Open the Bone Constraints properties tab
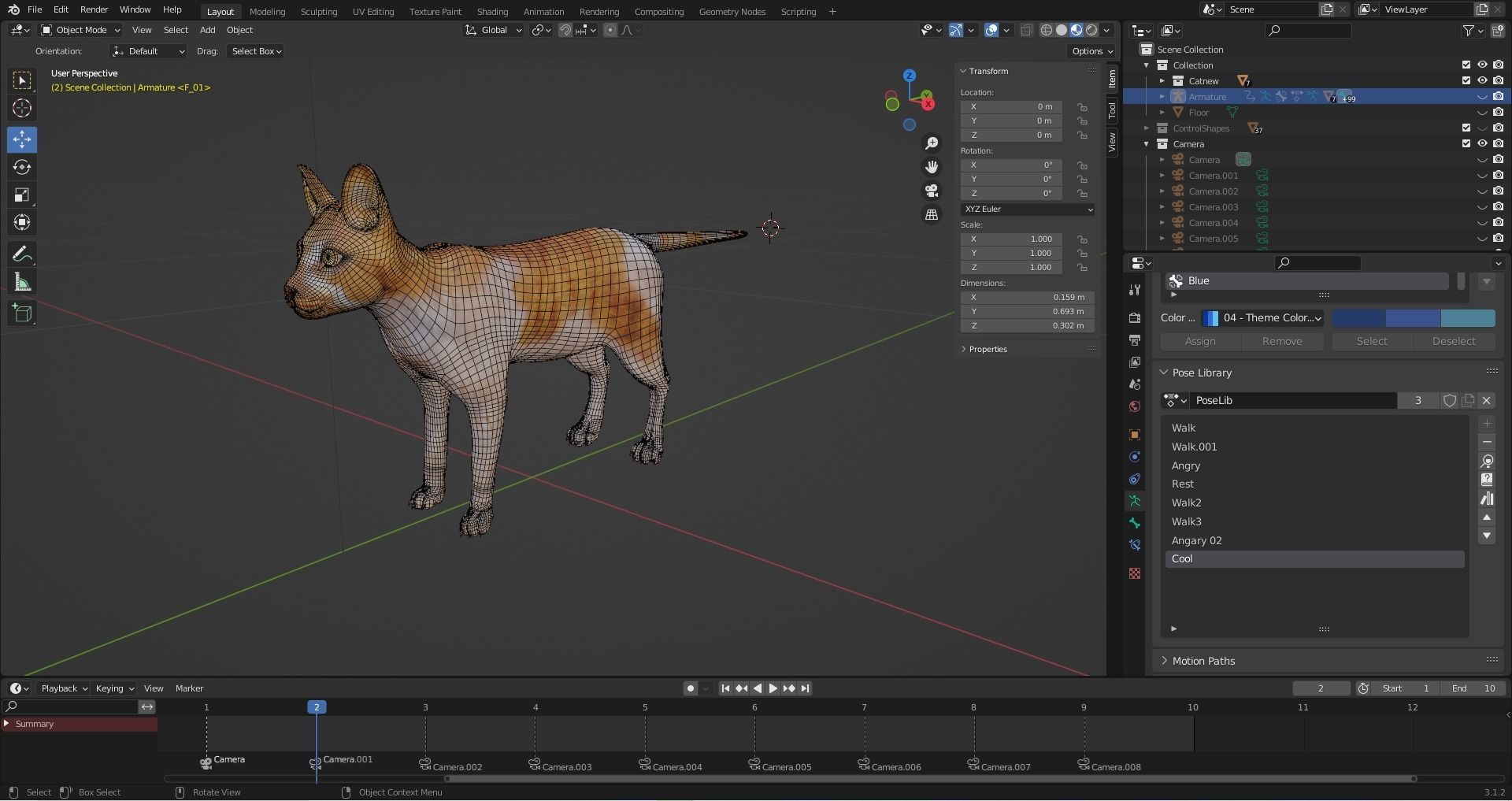1512x801 pixels. tap(1135, 545)
